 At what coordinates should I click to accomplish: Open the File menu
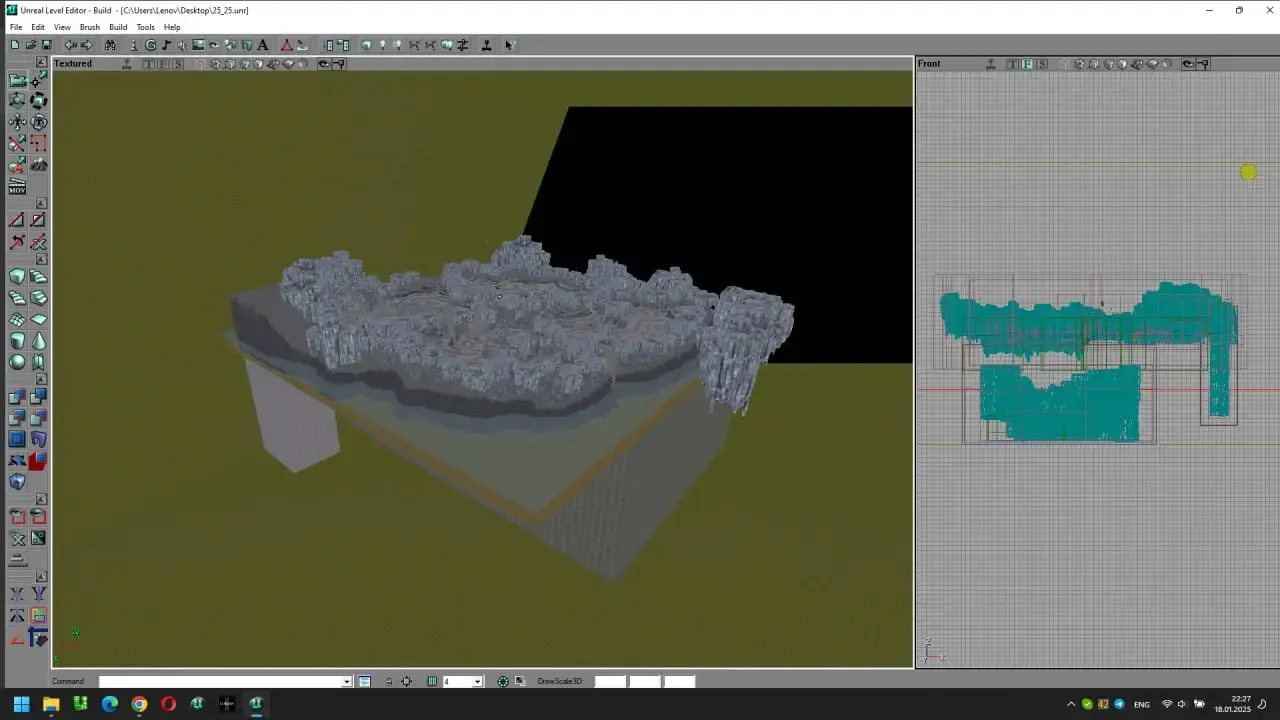(x=16, y=27)
